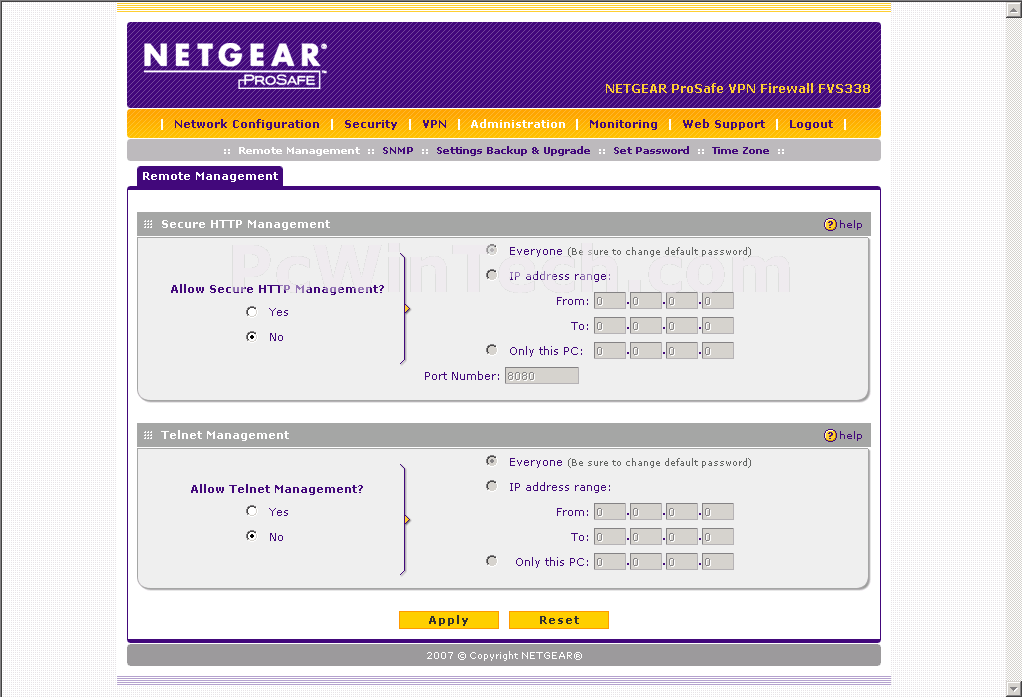This screenshot has height=697, width=1022.
Task: Click the HTTP Port Number field
Action: coord(542,376)
